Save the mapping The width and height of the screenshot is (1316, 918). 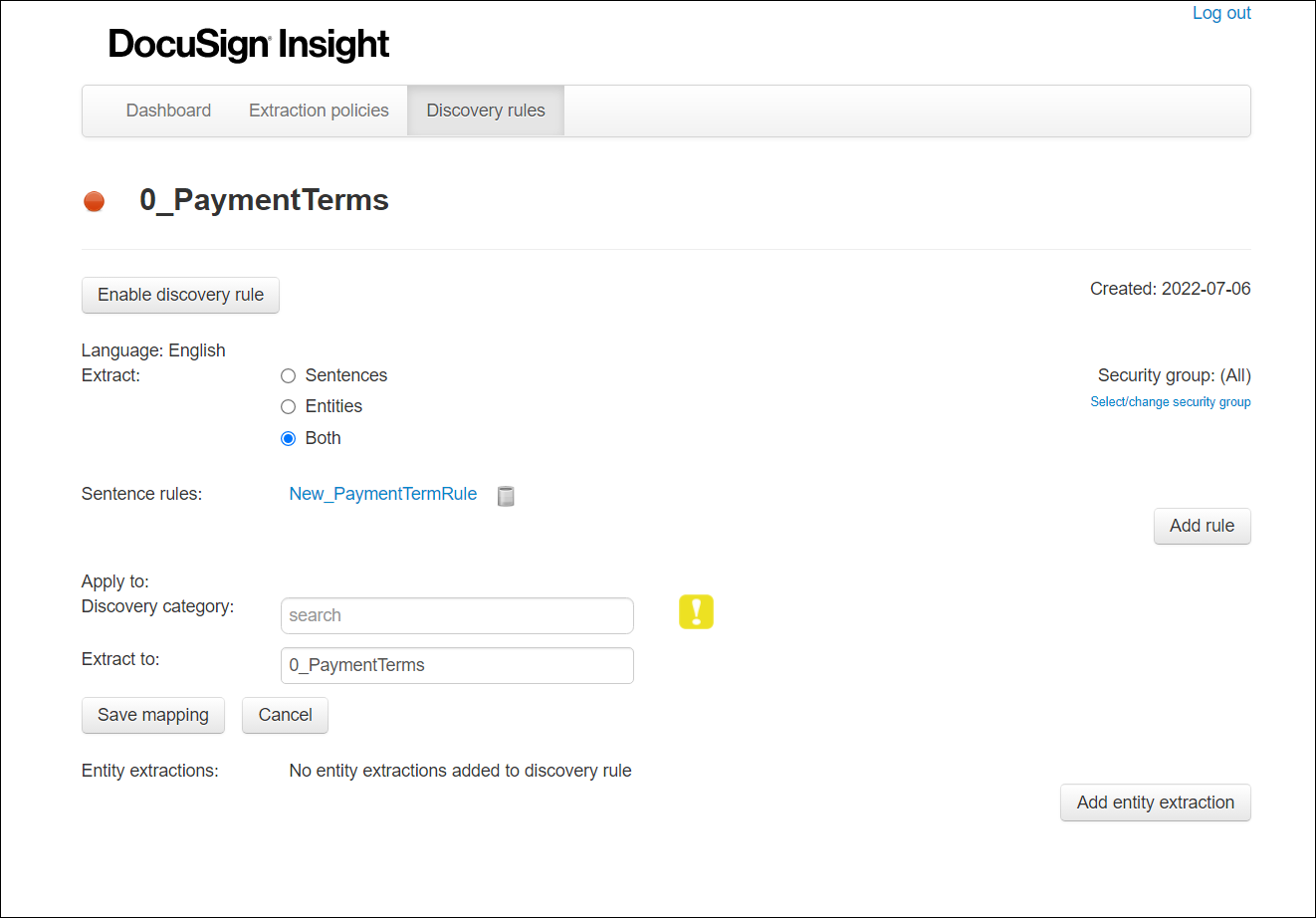[153, 716]
